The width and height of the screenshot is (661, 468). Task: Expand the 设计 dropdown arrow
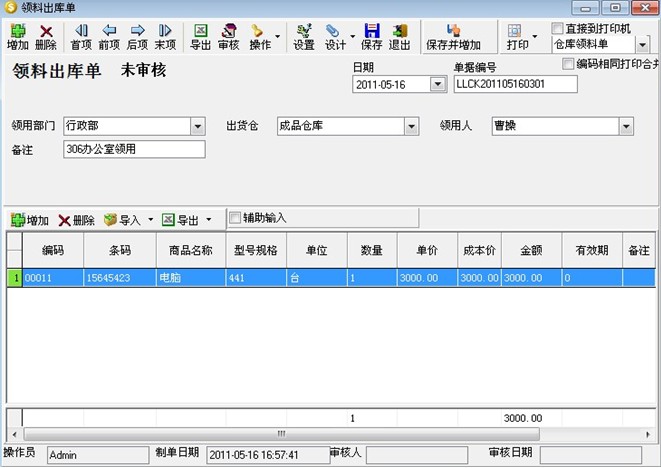352,37
